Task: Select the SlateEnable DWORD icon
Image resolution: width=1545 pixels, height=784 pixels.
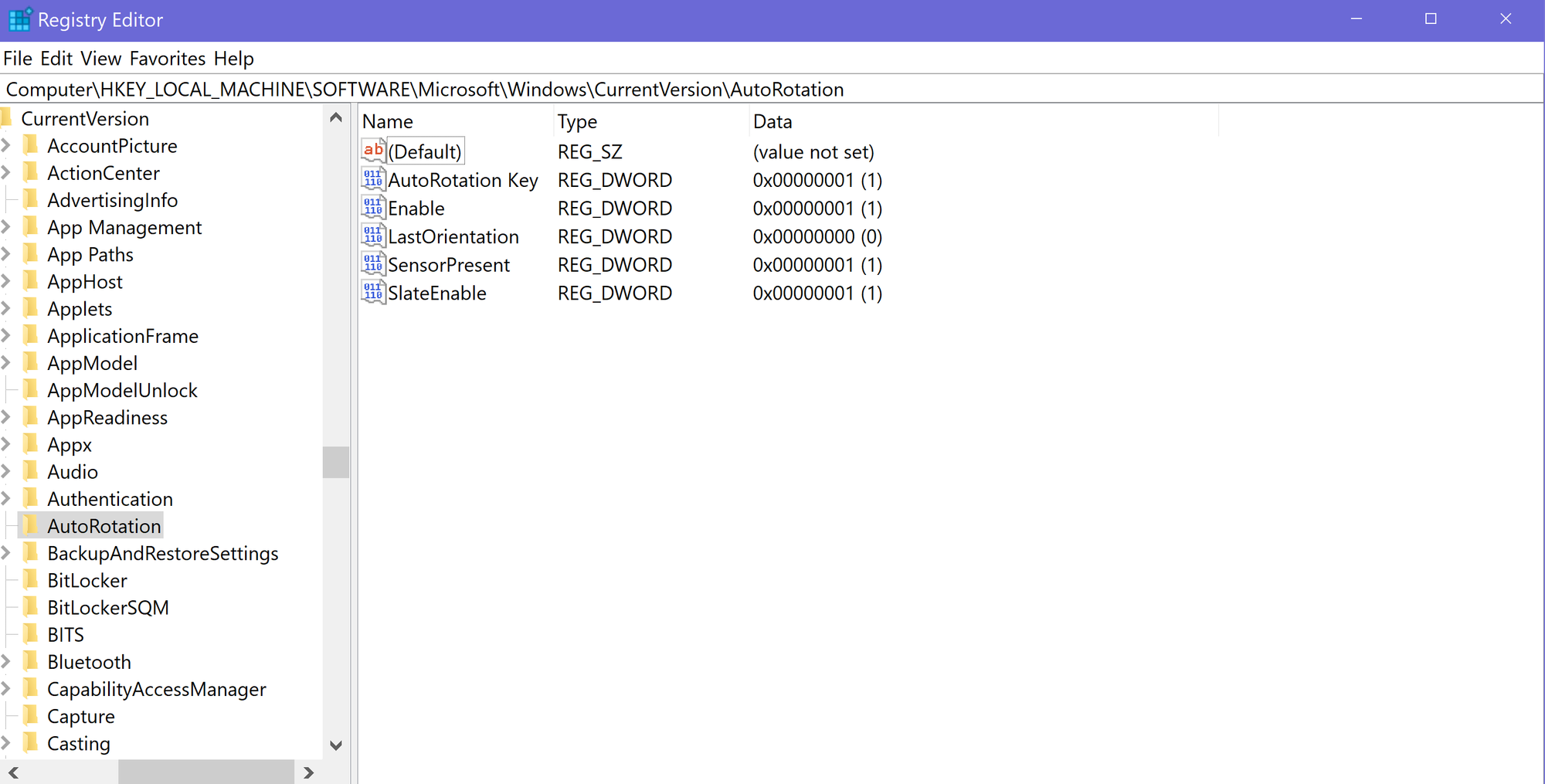Action: (373, 293)
